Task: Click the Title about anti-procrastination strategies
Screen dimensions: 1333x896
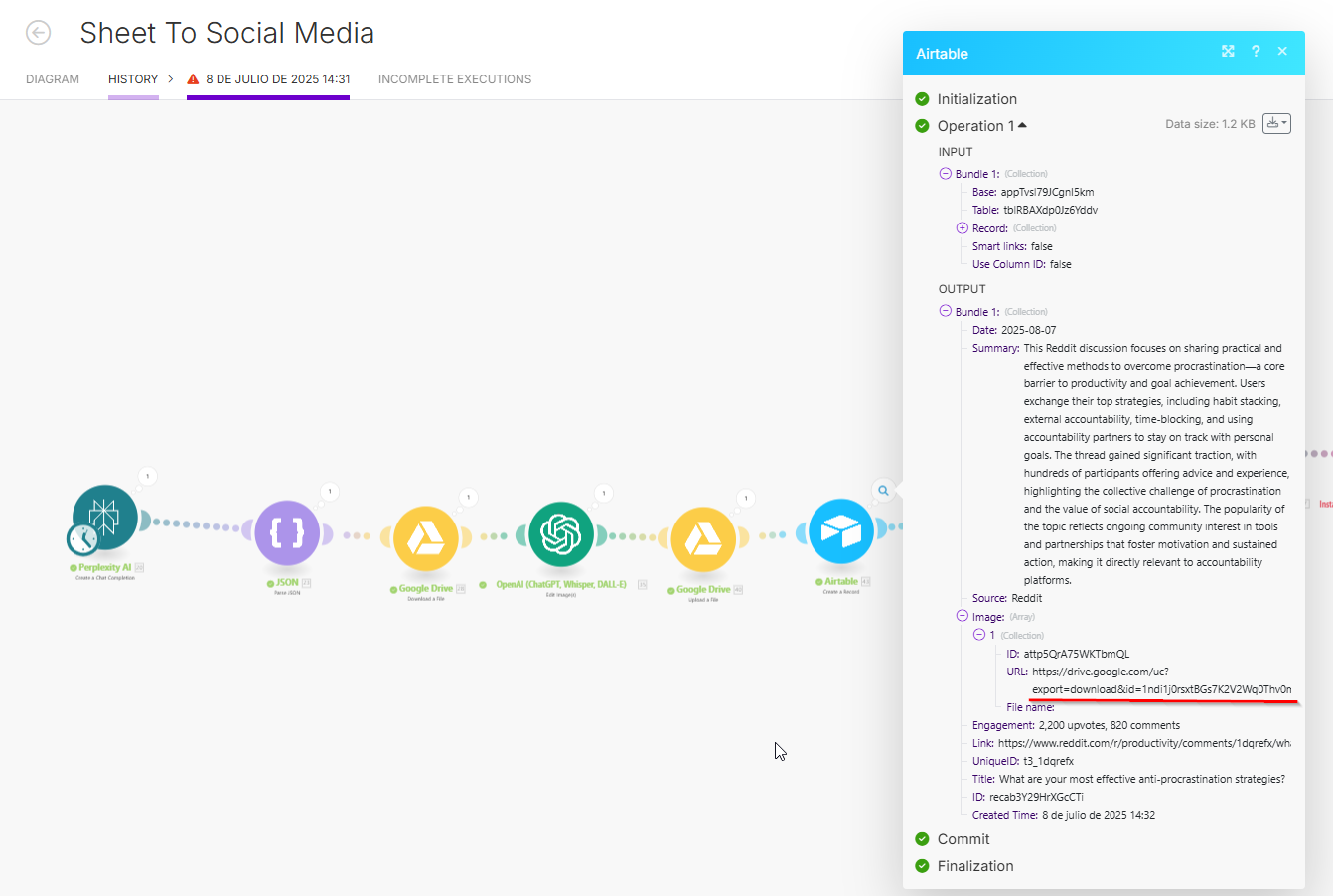Action: coord(1142,779)
